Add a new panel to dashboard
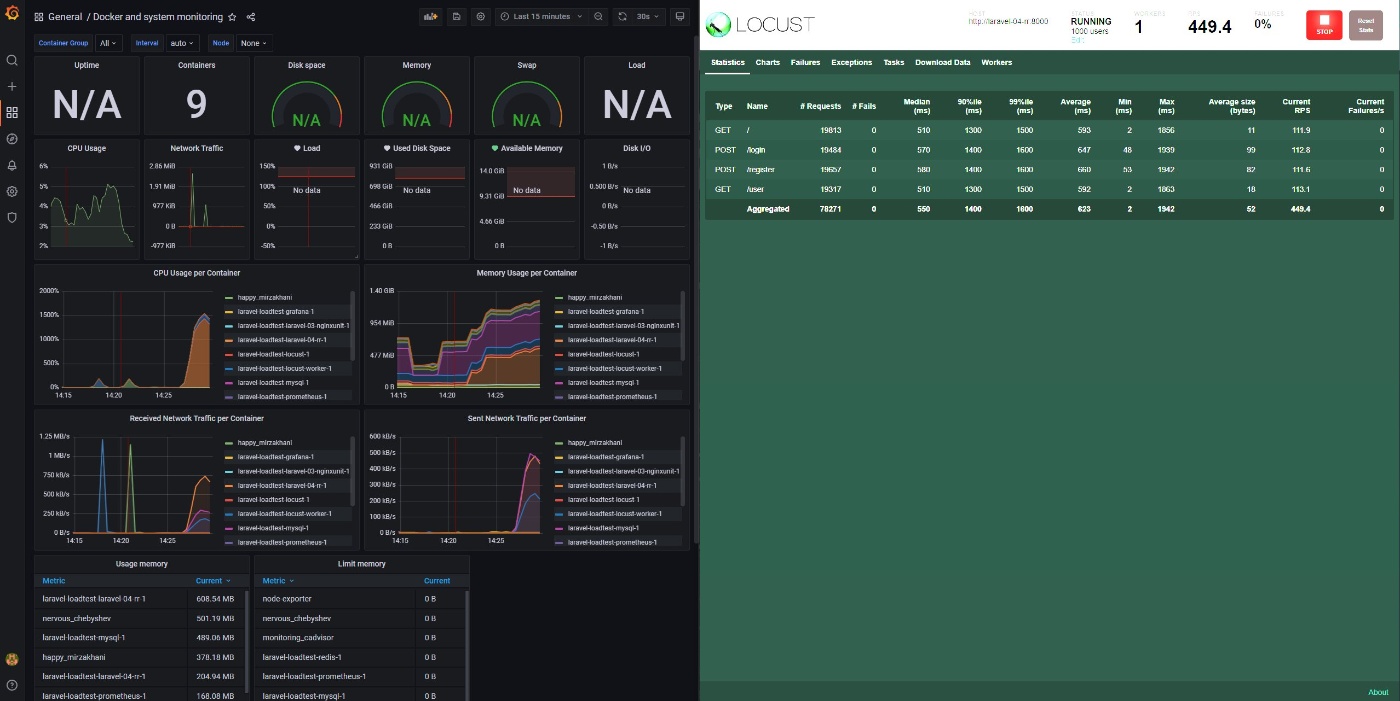 (x=431, y=17)
